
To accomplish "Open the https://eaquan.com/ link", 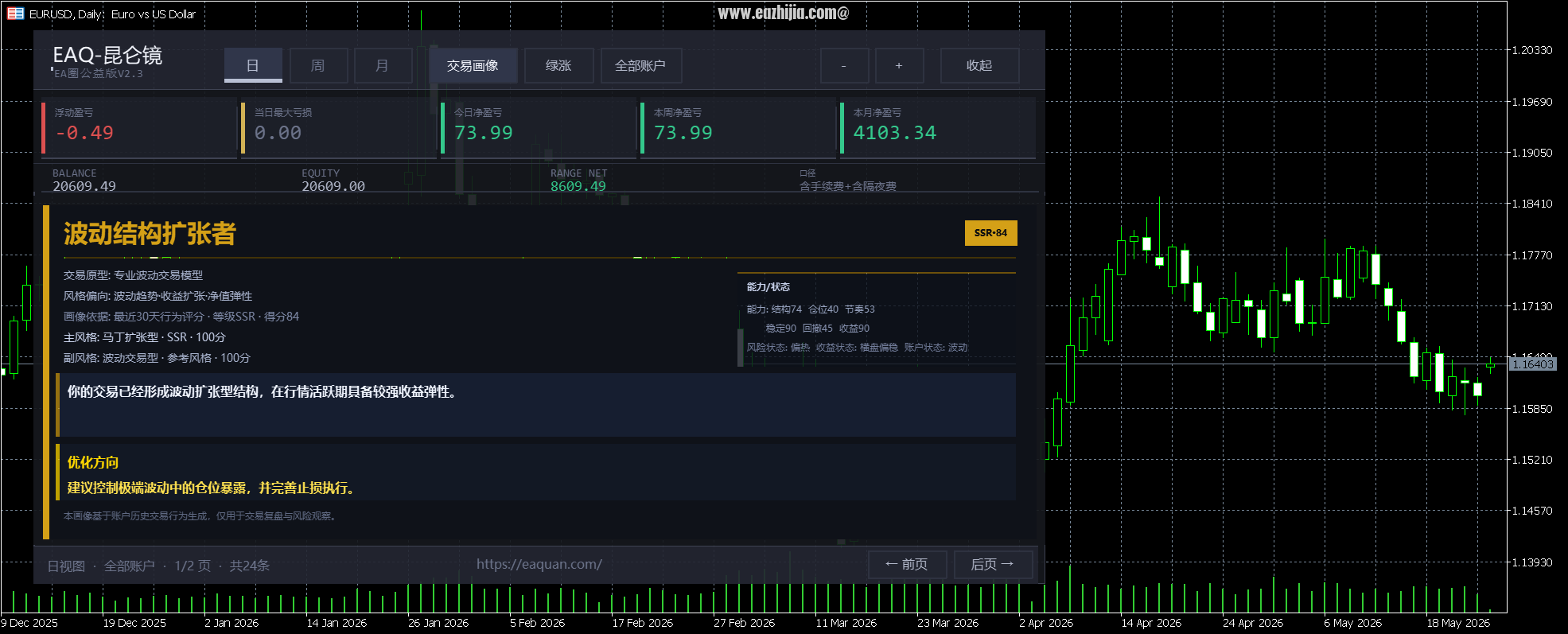I will tap(539, 564).
